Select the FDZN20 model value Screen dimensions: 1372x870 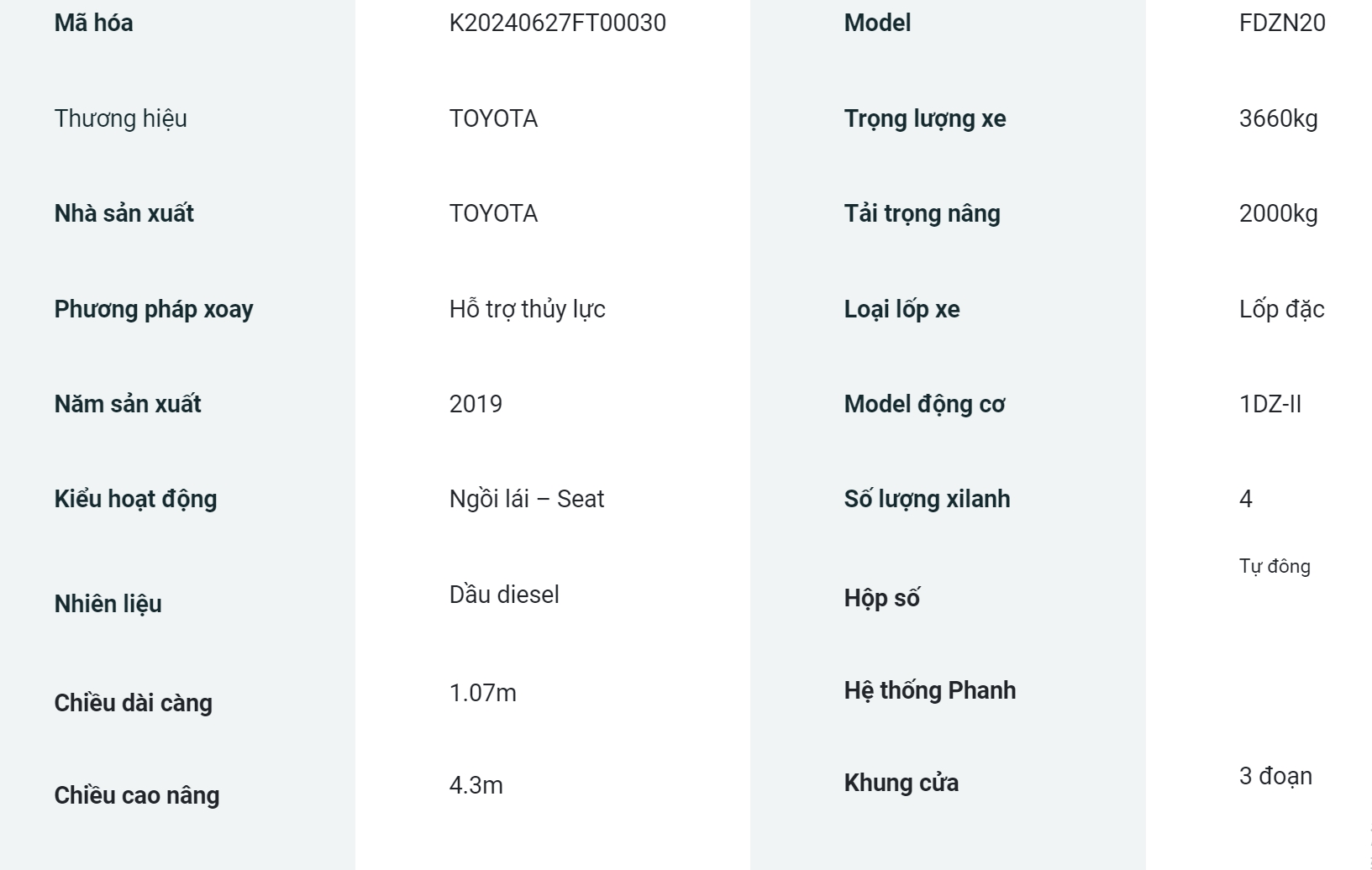[x=1282, y=23]
